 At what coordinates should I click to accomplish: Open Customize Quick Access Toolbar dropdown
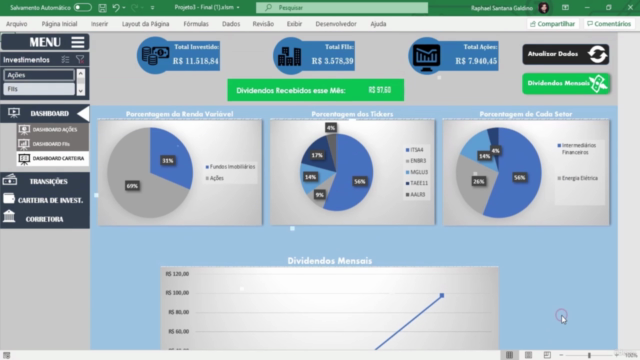pyautogui.click(x=152, y=8)
